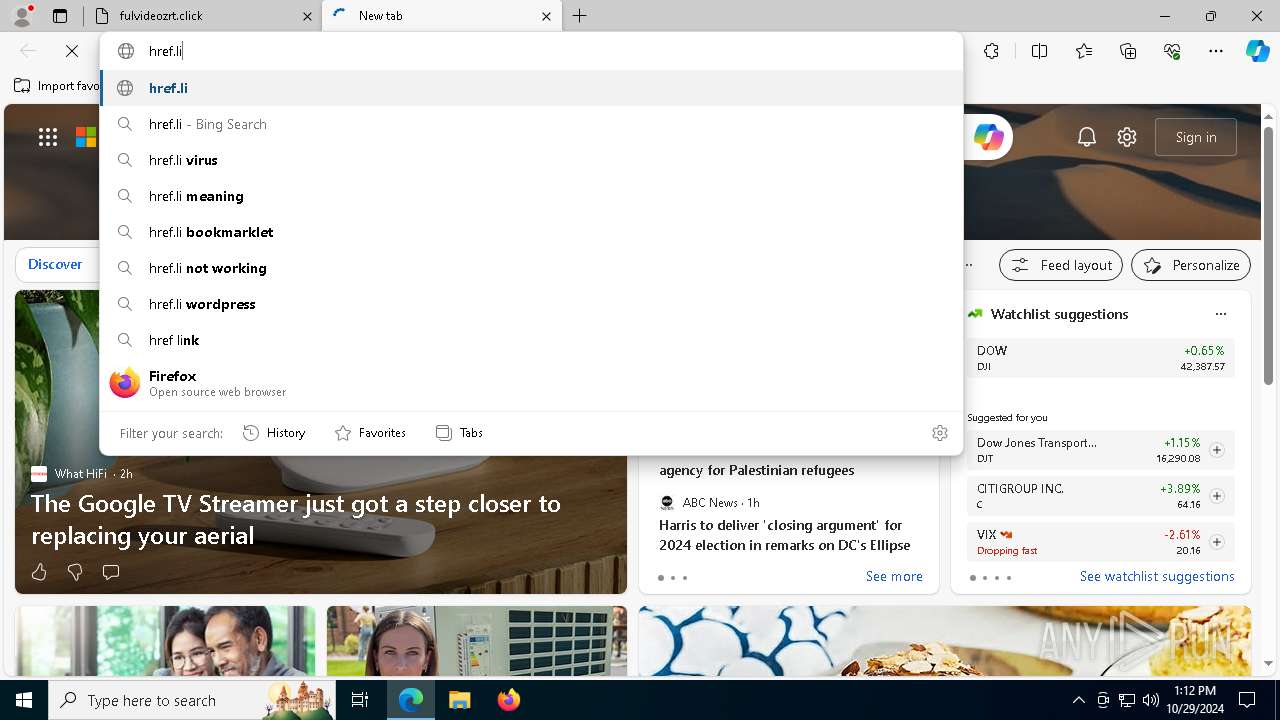Click the Sign in button

pos(1196,137)
